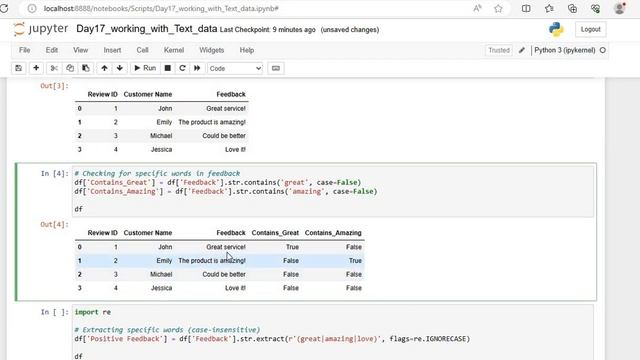Screen dimensions: 640x360
Task: Open browser split screen icon
Action: [526, 9]
